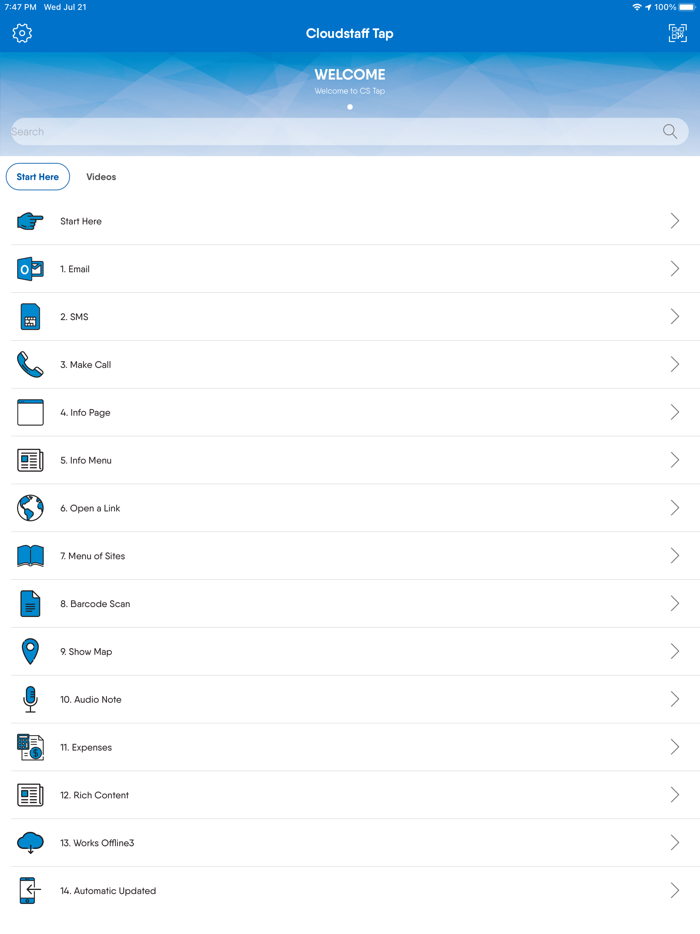Open the "7. Menu of Sites" label
Screen dimensions: 700x934
(92, 556)
